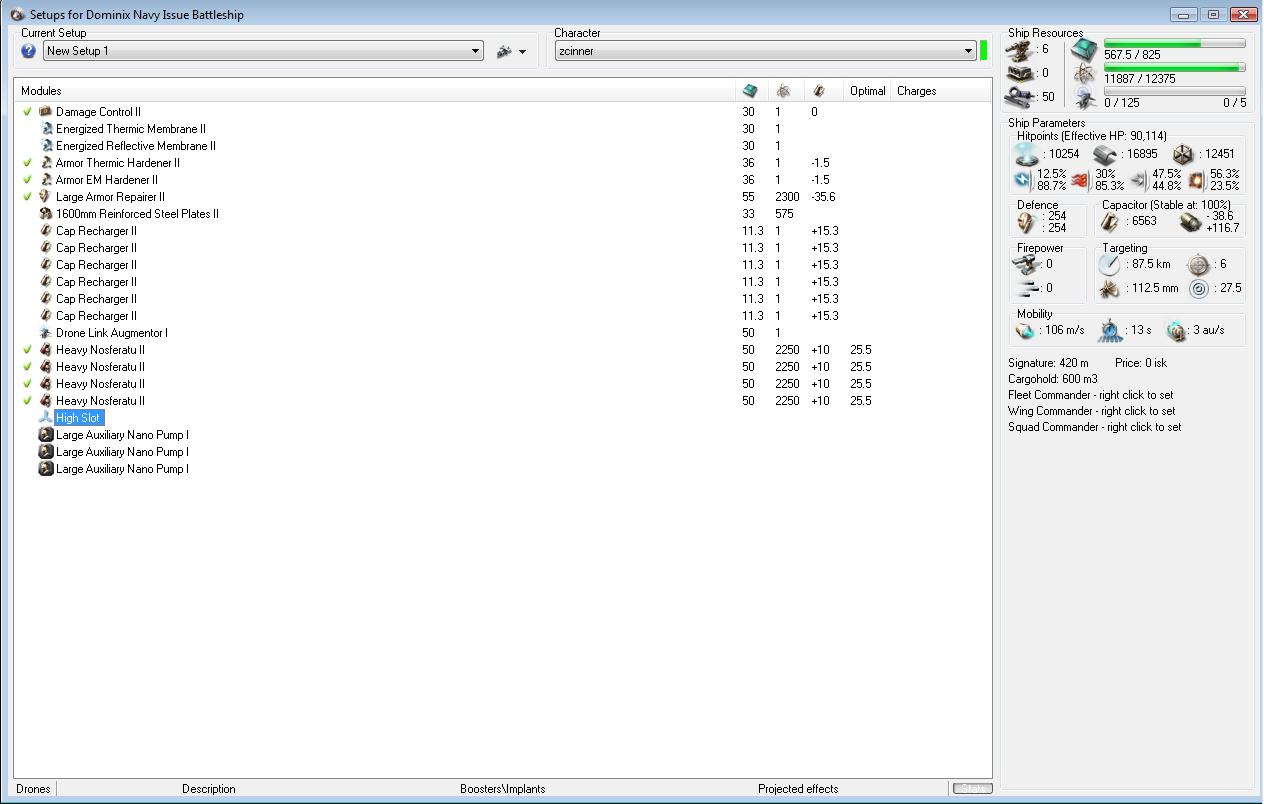This screenshot has width=1264, height=804.
Task: Click the blue help question-mark icon
Action: tap(28, 51)
